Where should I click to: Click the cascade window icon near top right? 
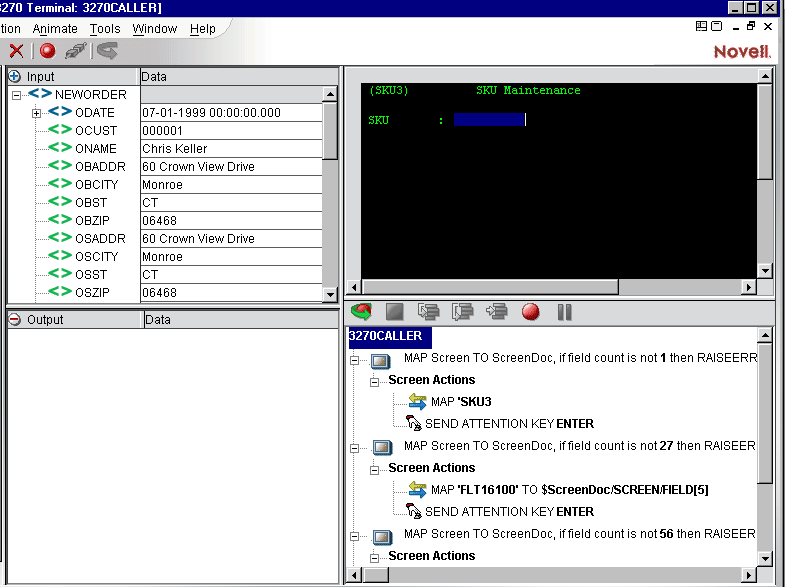716,26
